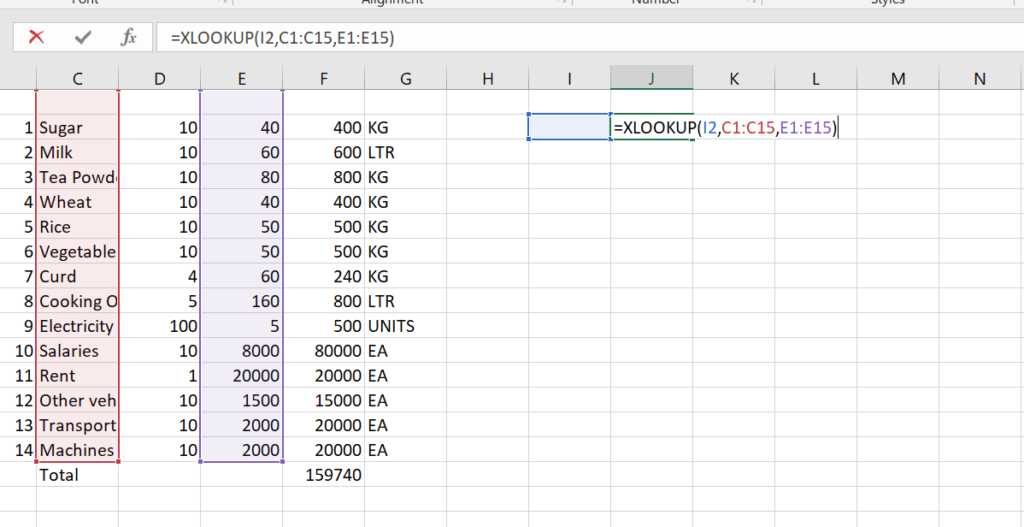Click the value 80000 in column F
1024x527 pixels.
(324, 351)
